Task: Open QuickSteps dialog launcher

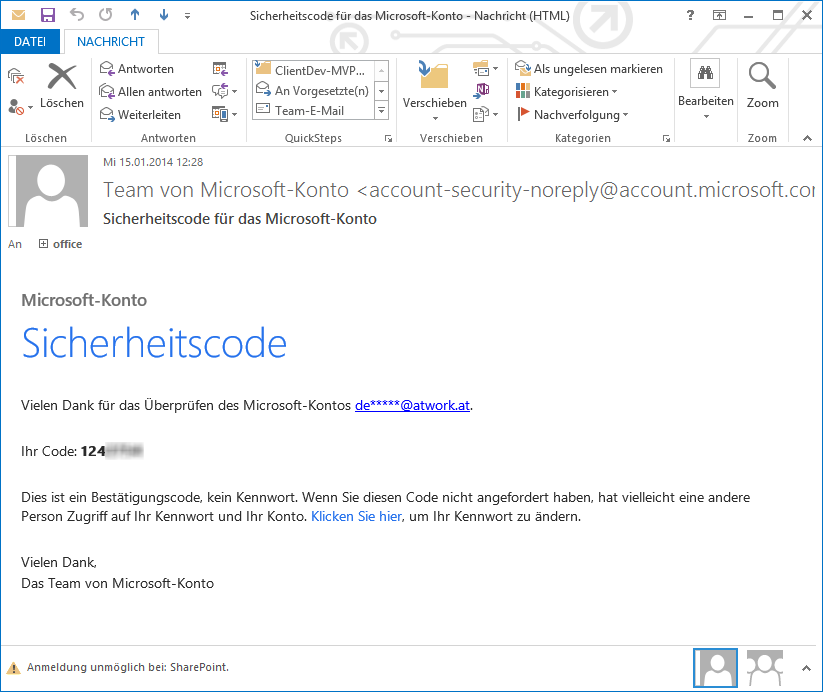Action: pyautogui.click(x=388, y=139)
